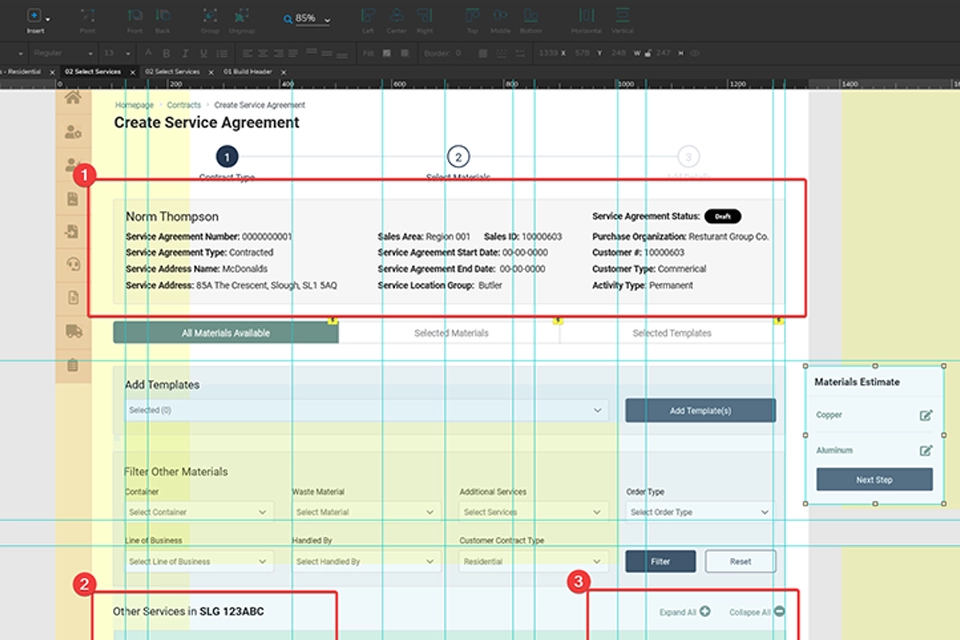
Task: Click the edit icon next to Copper
Action: click(926, 415)
